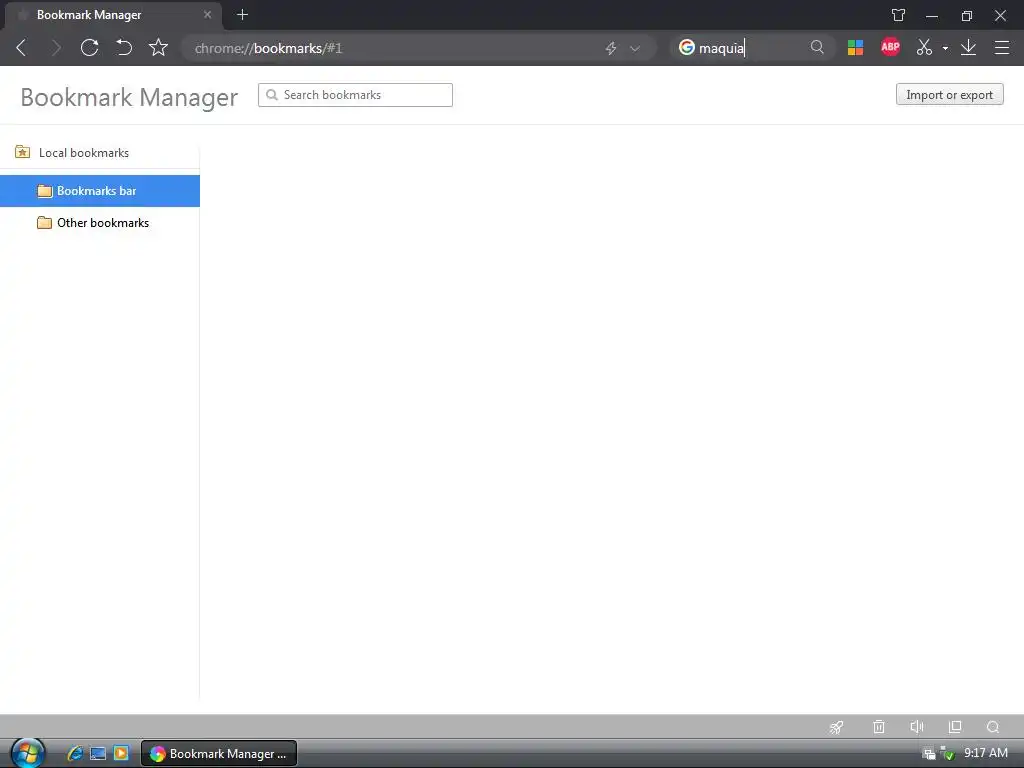Open the skin shirt icon in title bar
Image resolution: width=1024 pixels, height=768 pixels.
(899, 15)
